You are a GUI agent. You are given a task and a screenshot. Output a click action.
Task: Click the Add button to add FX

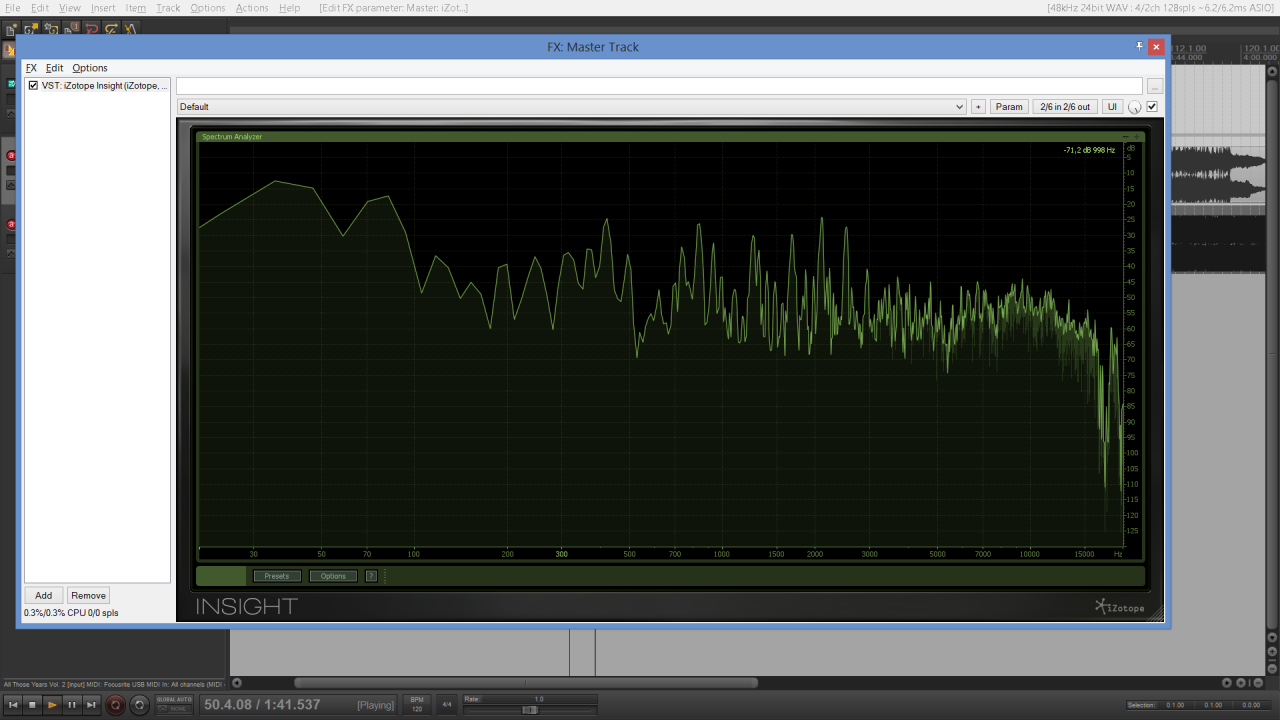[44, 595]
